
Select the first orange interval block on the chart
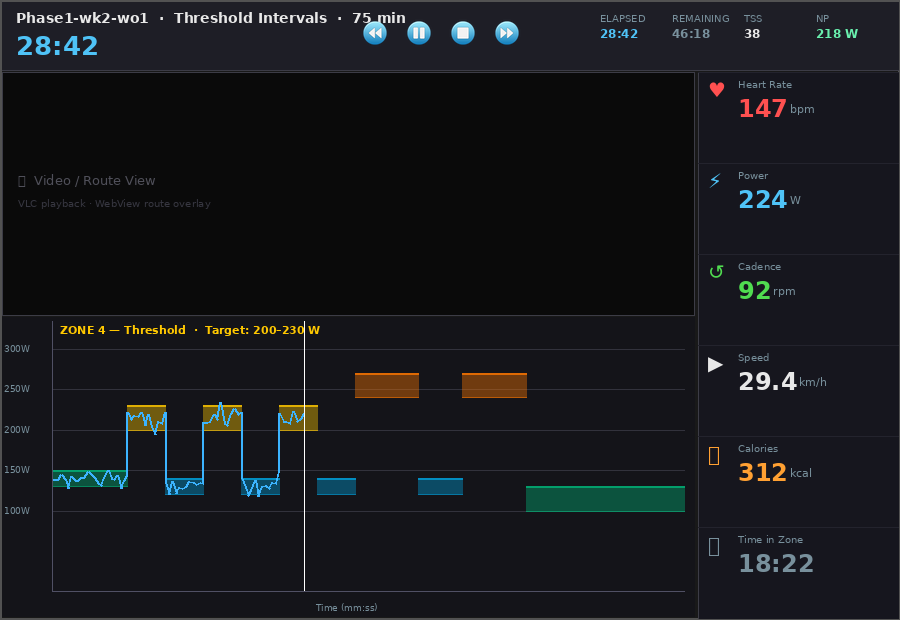point(387,385)
